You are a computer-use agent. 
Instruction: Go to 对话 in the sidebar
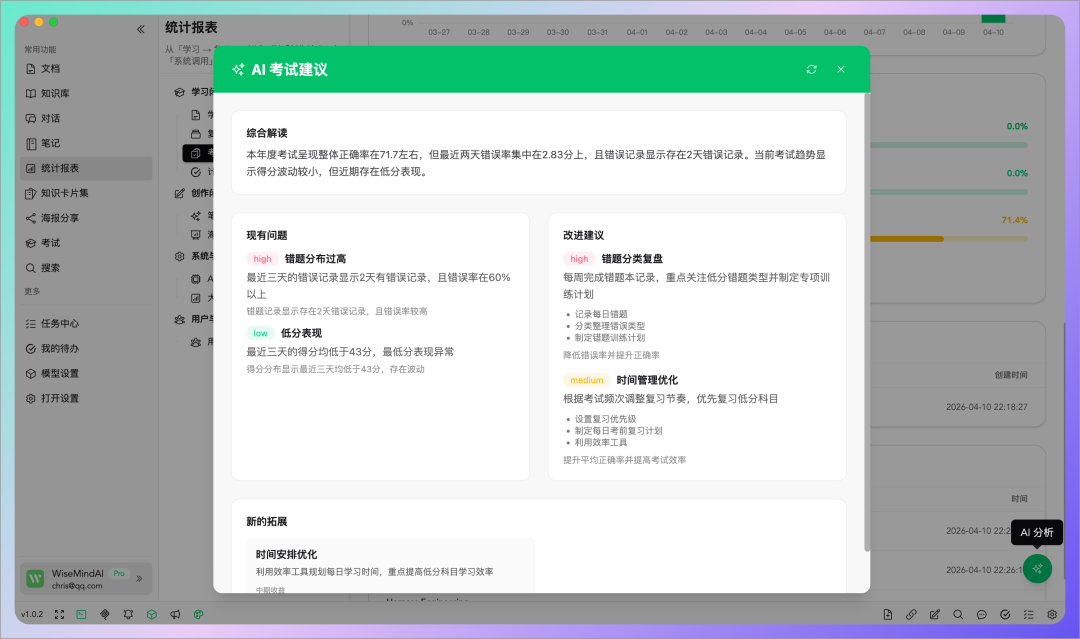(x=86, y=118)
